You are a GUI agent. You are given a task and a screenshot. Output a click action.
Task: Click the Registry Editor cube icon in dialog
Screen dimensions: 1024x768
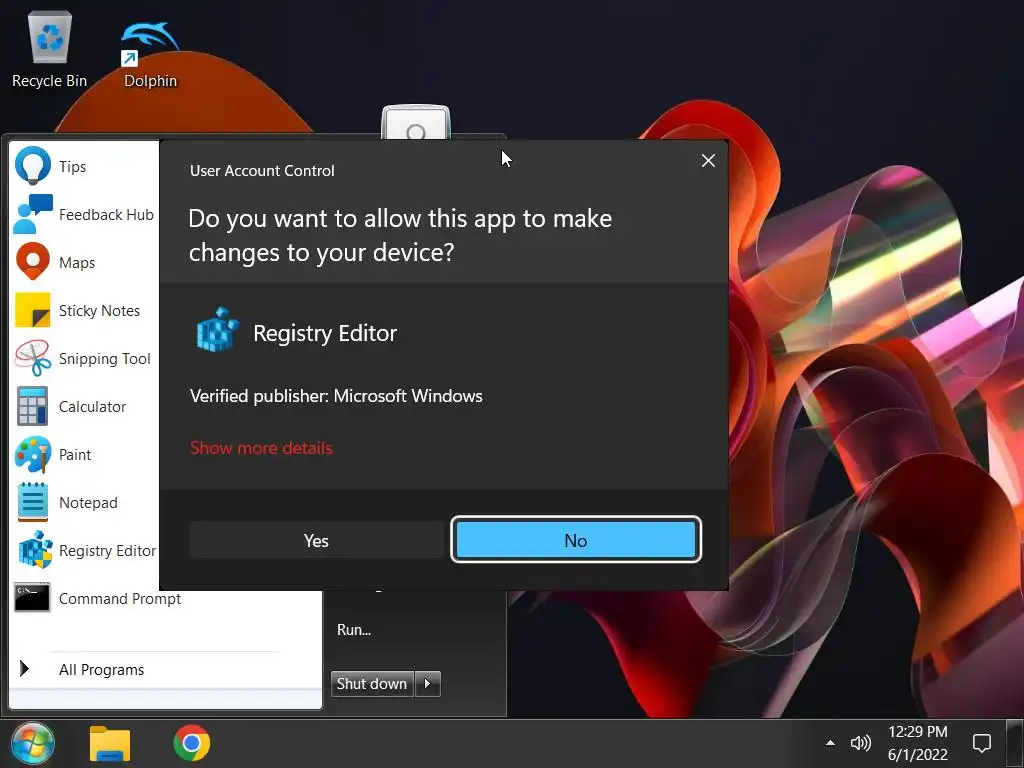pos(217,330)
